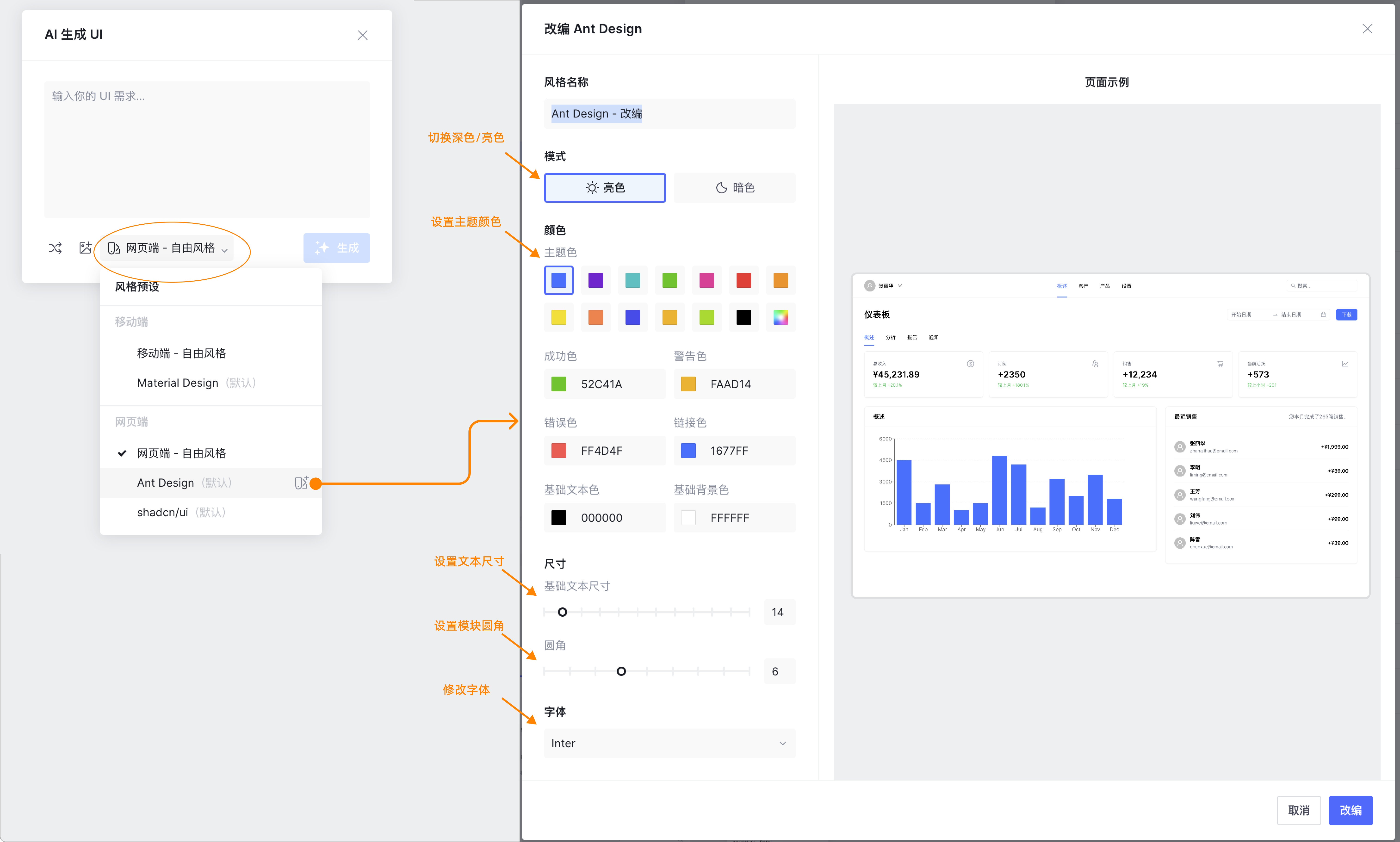Choose 移动端 - 自由风格 from style presets
Image resolution: width=1400 pixels, height=842 pixels.
[211, 353]
